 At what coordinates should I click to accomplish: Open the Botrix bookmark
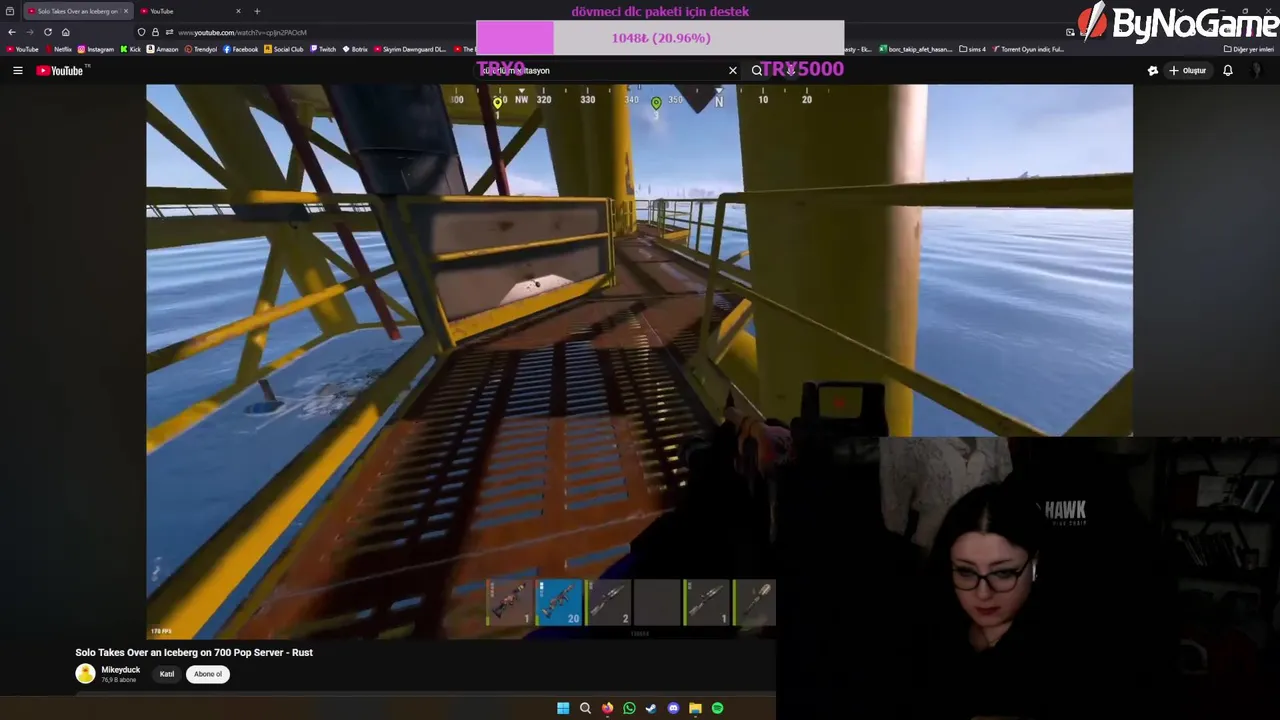355,49
